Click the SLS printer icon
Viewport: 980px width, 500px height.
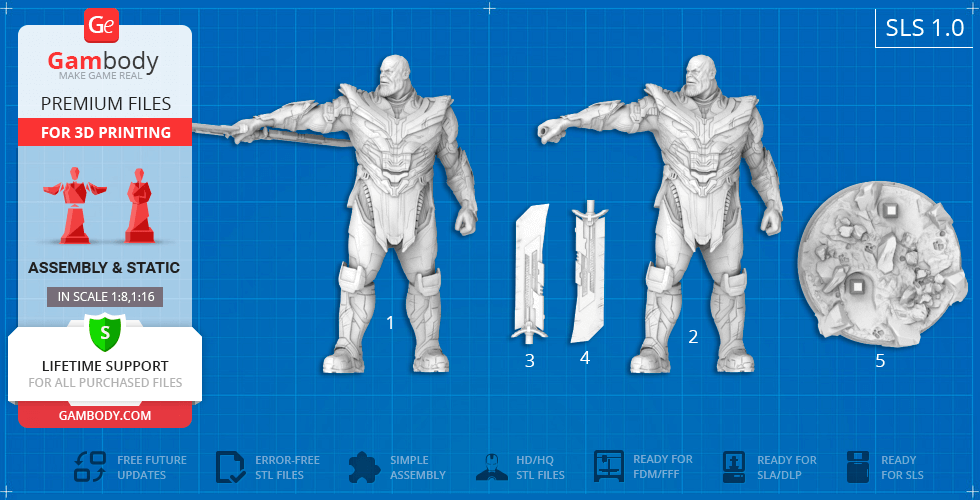coord(859,467)
